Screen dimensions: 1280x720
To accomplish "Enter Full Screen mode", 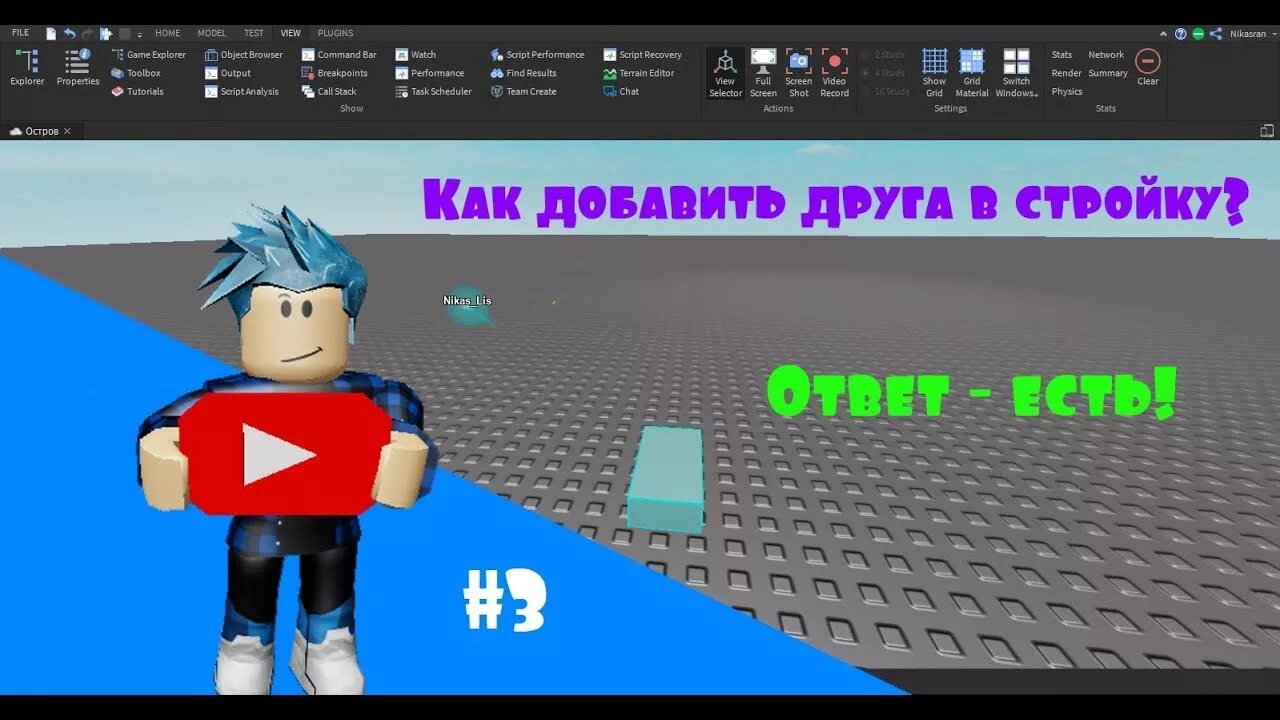I will coord(763,73).
